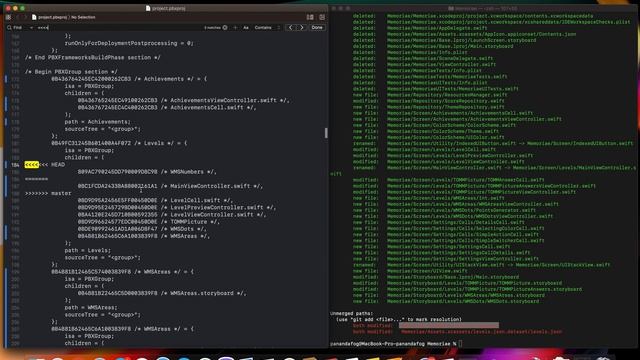The width and height of the screenshot is (640, 360).
Task: Click terminal line deleted SceneDelegate.swift
Action: point(423,58)
